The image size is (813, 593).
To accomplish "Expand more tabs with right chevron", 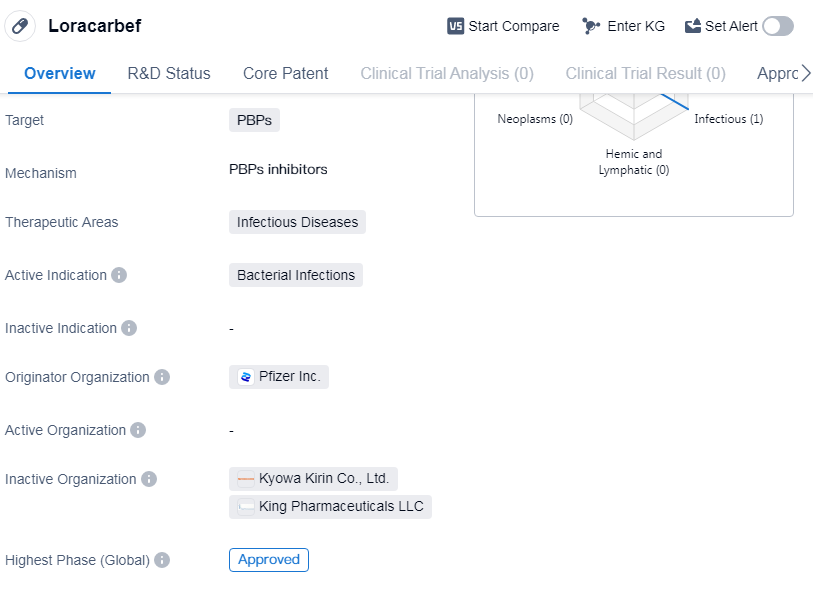I will (x=805, y=73).
